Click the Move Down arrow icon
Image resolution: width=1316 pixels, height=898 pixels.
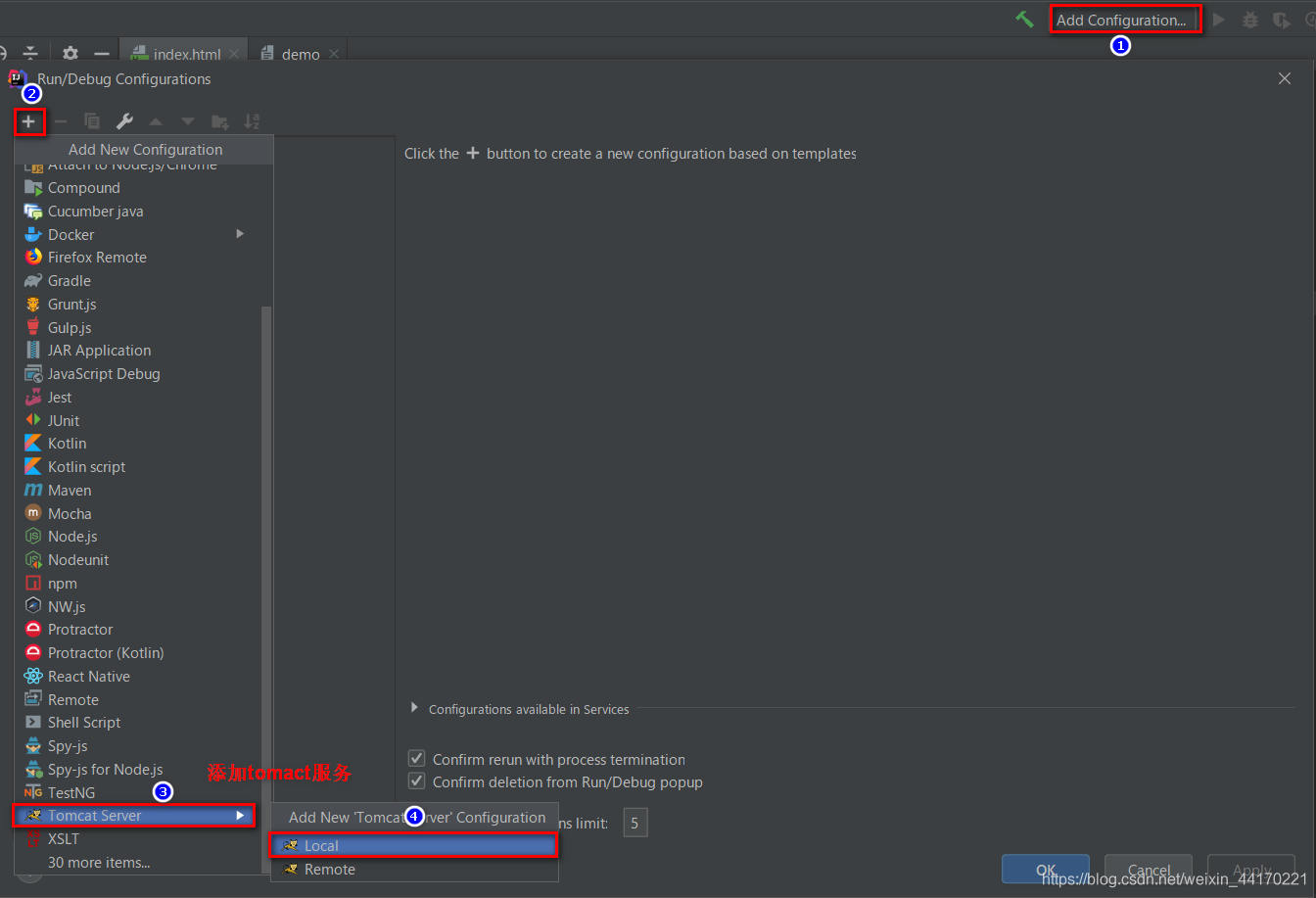coord(188,121)
